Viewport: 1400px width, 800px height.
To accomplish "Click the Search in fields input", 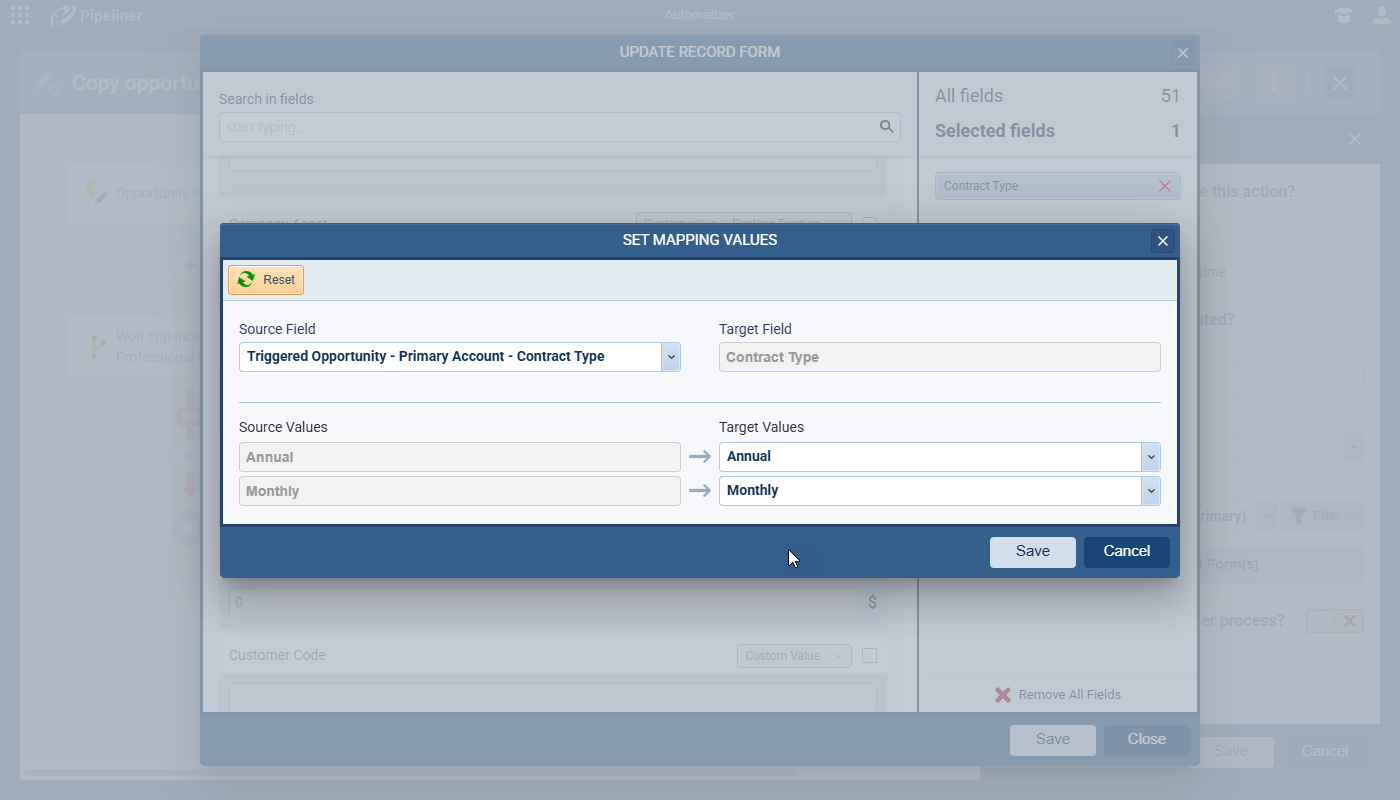I will 545,127.
